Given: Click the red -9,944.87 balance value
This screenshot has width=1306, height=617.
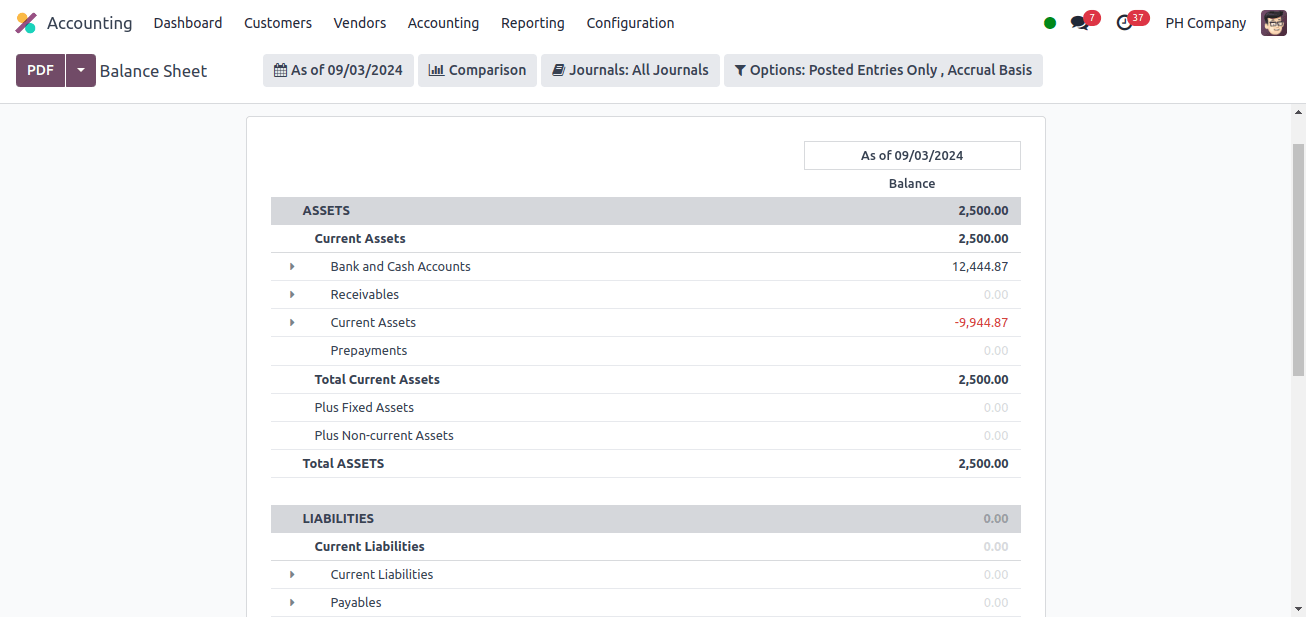Looking at the screenshot, I should pos(981,323).
